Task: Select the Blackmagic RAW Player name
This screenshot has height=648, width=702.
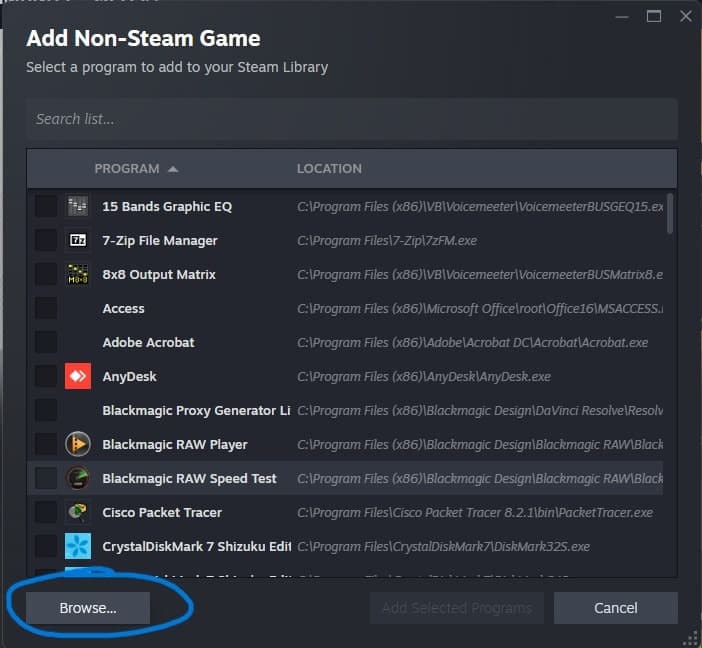Action: [175, 445]
